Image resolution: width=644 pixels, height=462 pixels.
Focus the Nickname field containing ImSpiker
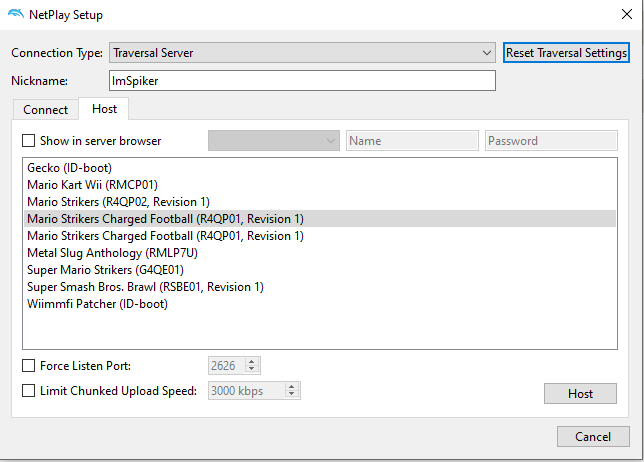pyautogui.click(x=302, y=80)
